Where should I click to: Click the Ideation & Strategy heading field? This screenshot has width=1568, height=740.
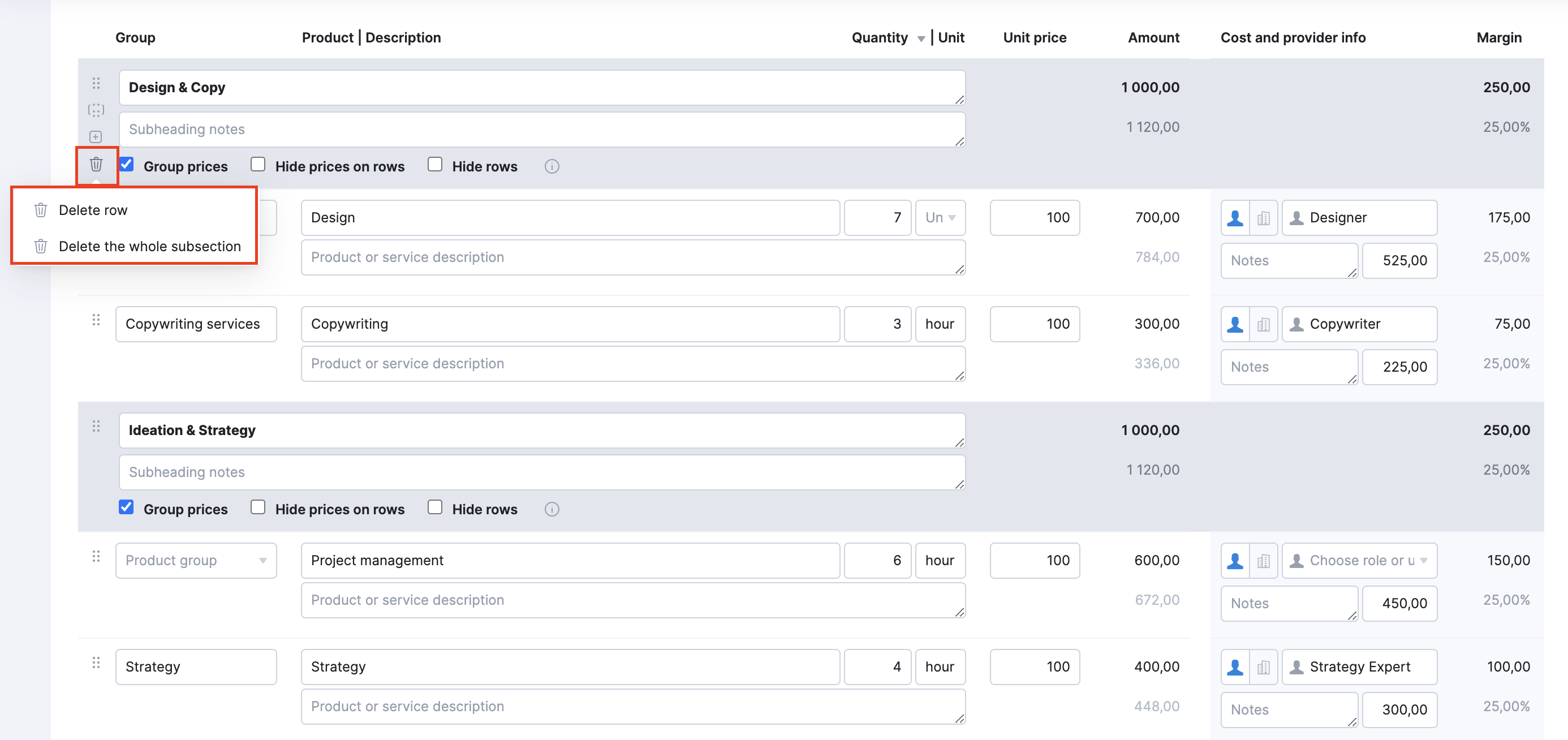(542, 431)
